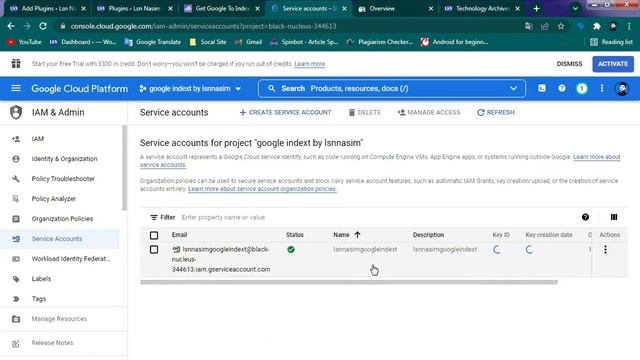
Task: Open lsnnasimgoogleindext service account email link
Action: click(x=221, y=259)
